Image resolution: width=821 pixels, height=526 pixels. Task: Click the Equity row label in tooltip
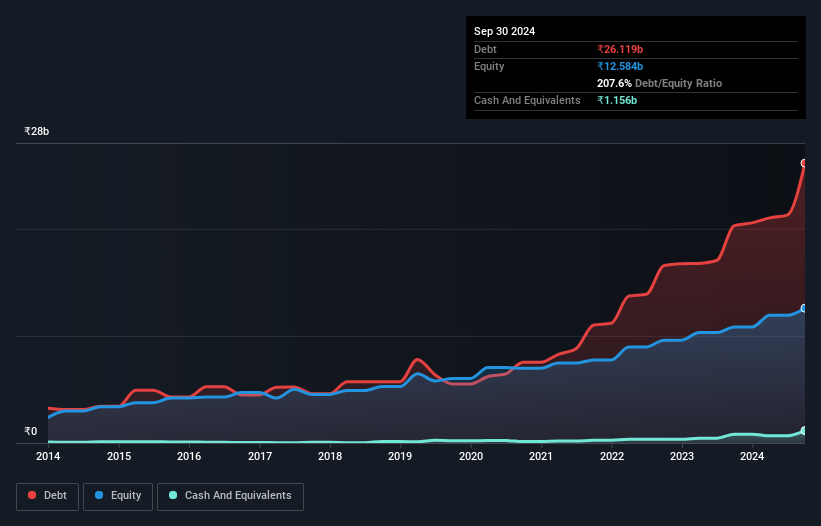(x=489, y=66)
